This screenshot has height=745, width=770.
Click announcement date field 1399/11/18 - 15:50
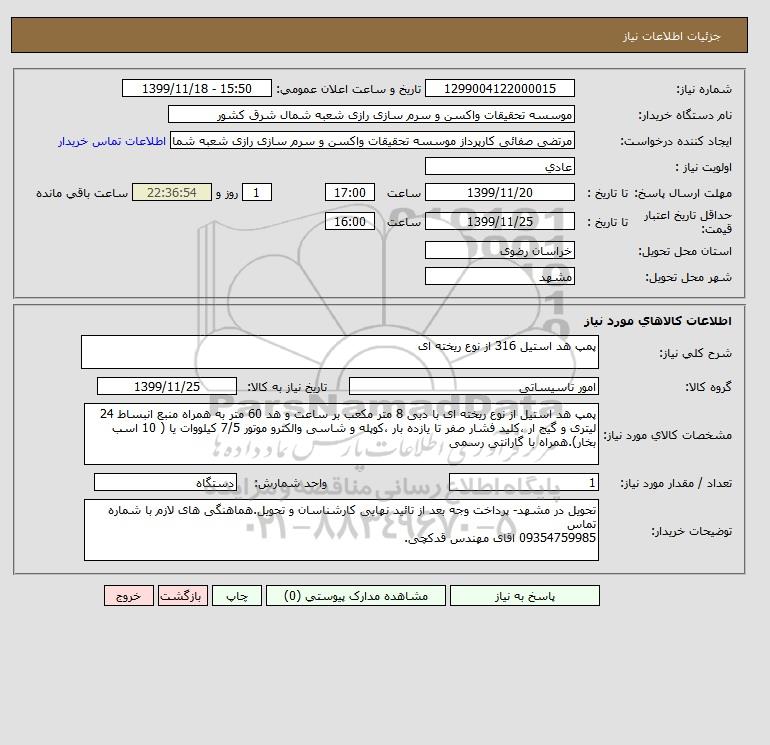[x=196, y=89]
